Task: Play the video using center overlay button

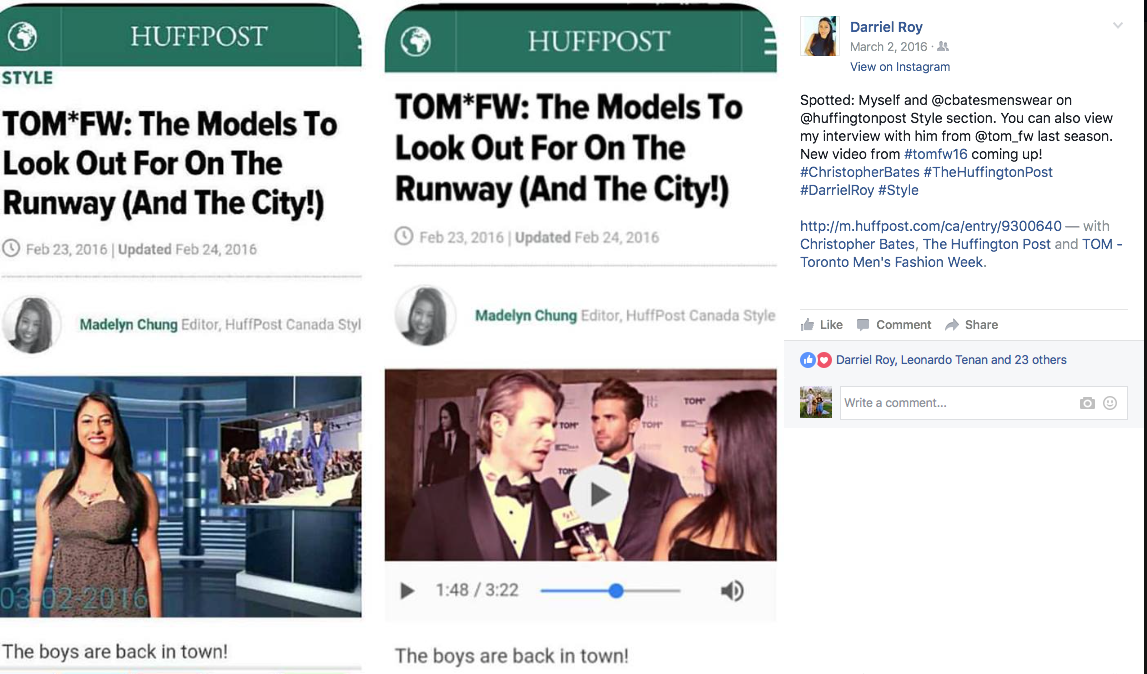Action: point(598,495)
